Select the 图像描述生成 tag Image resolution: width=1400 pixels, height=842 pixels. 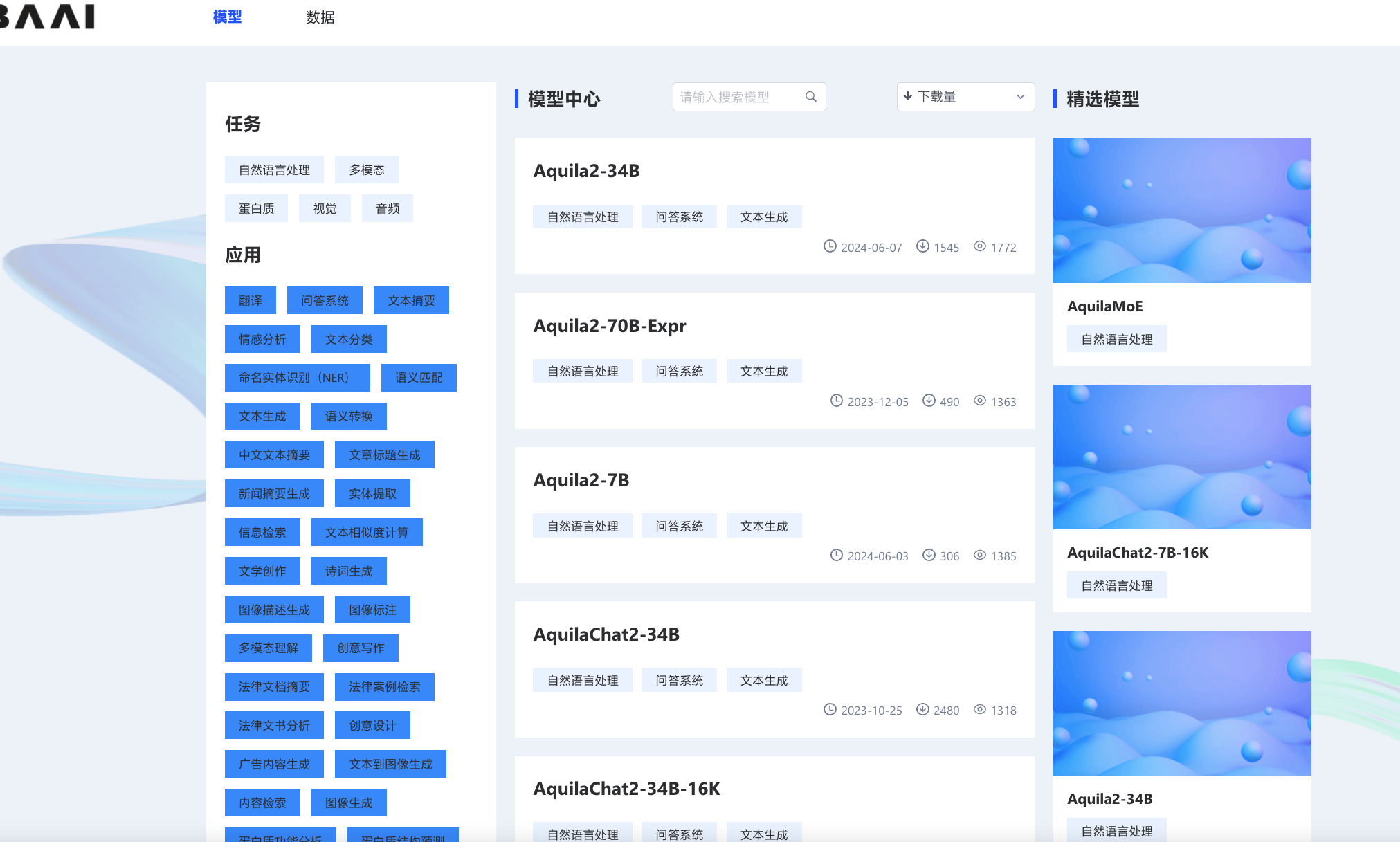click(x=274, y=610)
